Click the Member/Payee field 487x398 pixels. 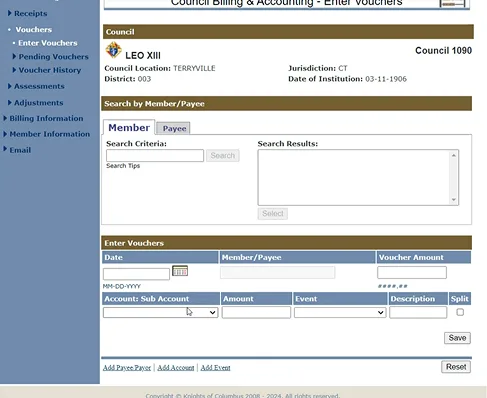tap(278, 272)
